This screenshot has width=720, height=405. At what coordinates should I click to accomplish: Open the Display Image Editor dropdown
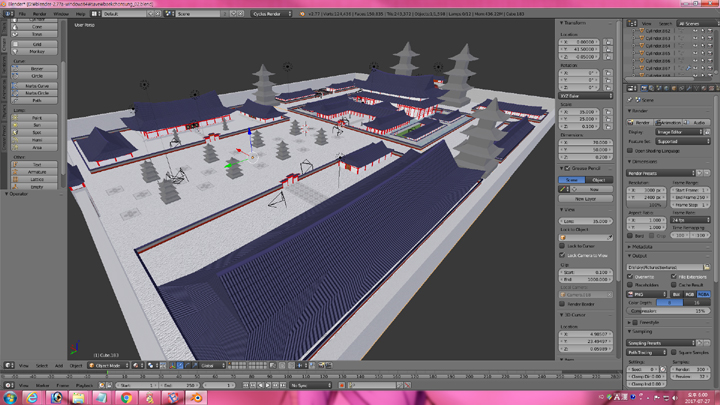point(679,132)
